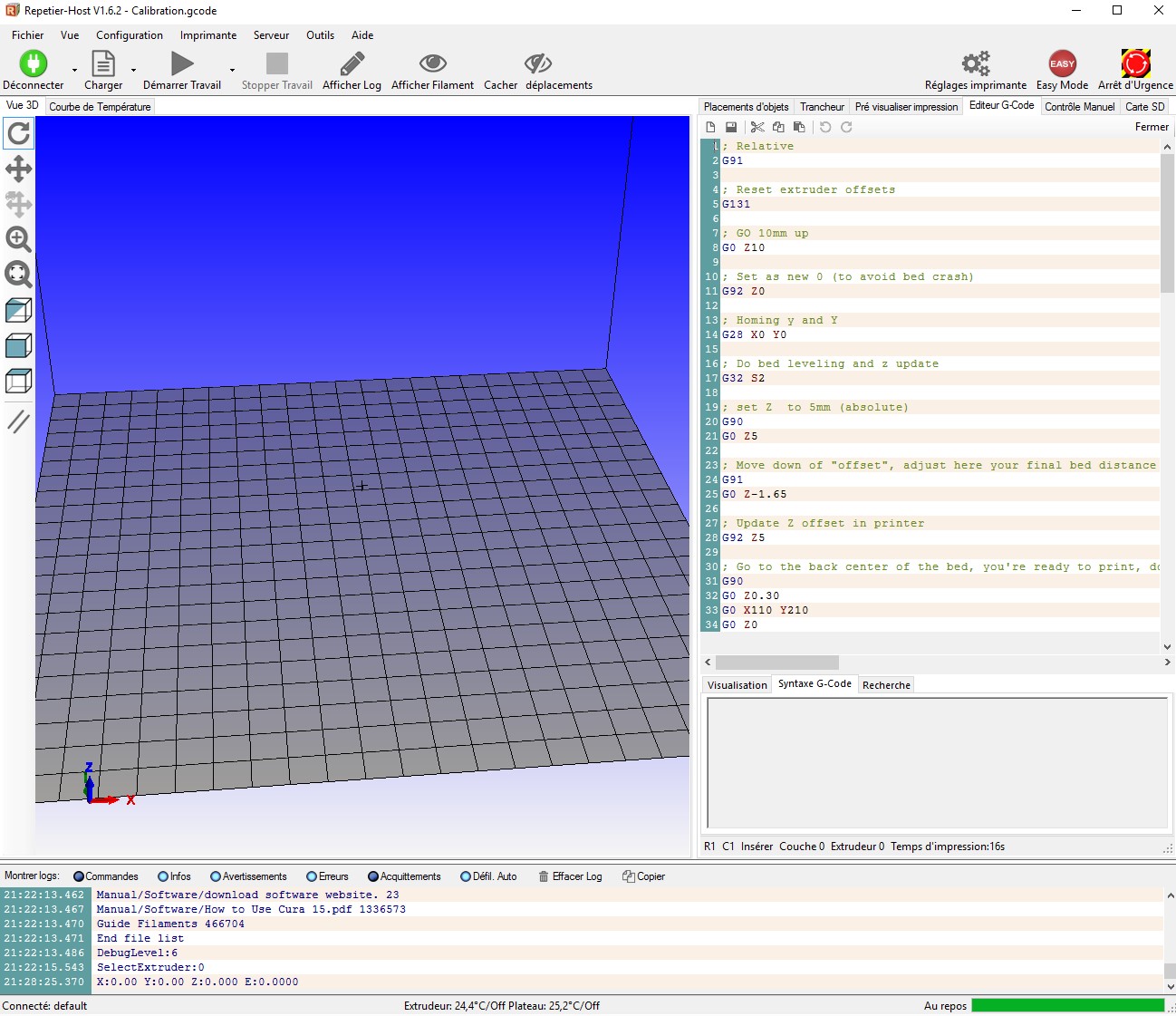Viewport: 1176px width, 1016px height.
Task: Save G-code with floppy icon
Action: tap(731, 127)
